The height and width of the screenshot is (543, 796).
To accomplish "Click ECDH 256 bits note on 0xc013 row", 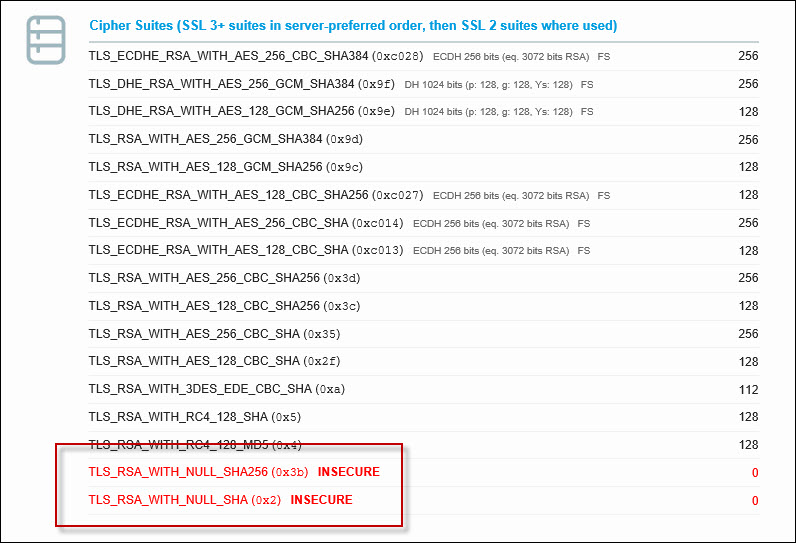I will [x=491, y=251].
